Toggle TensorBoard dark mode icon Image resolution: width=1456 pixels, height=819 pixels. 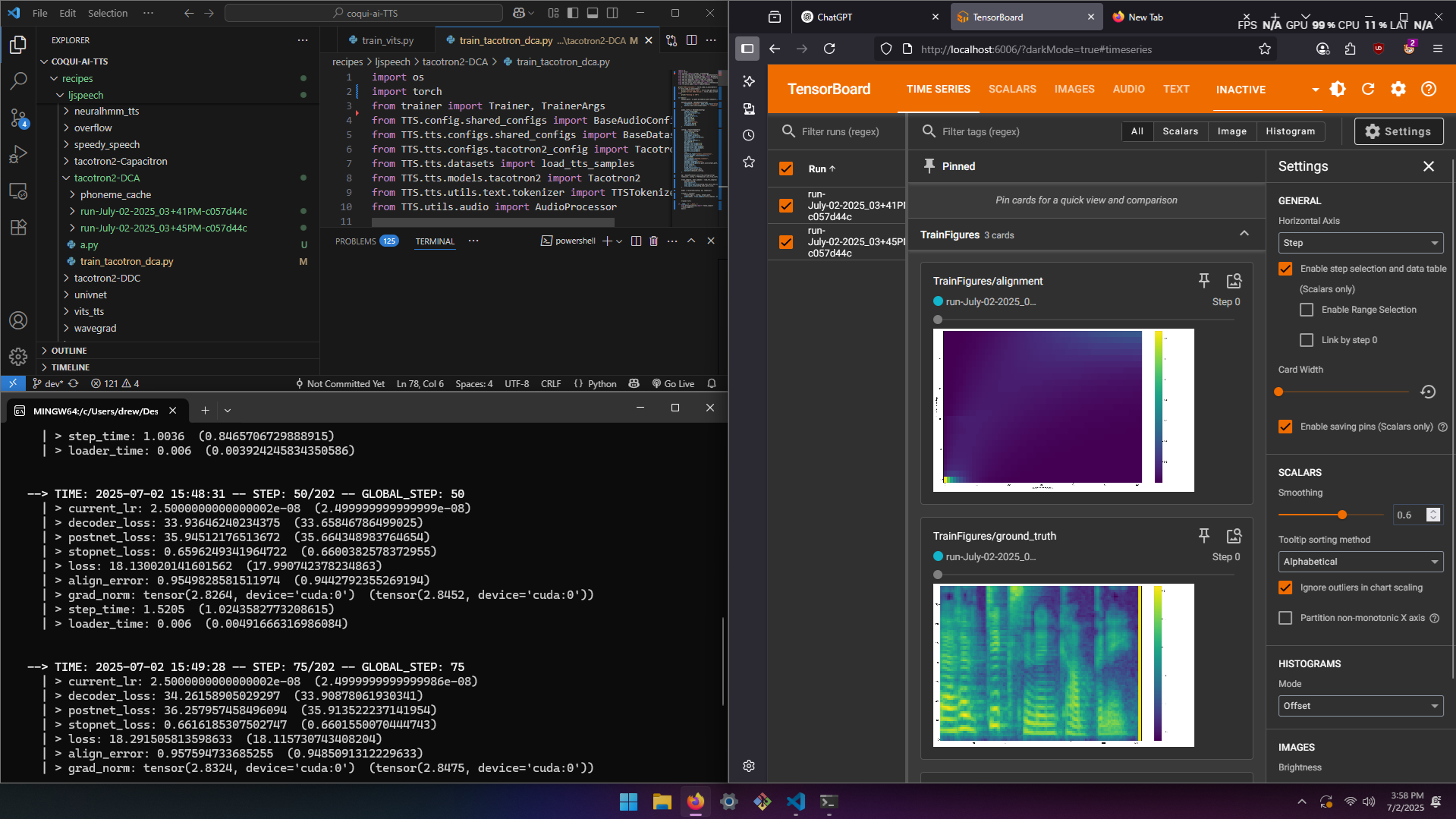coord(1338,89)
